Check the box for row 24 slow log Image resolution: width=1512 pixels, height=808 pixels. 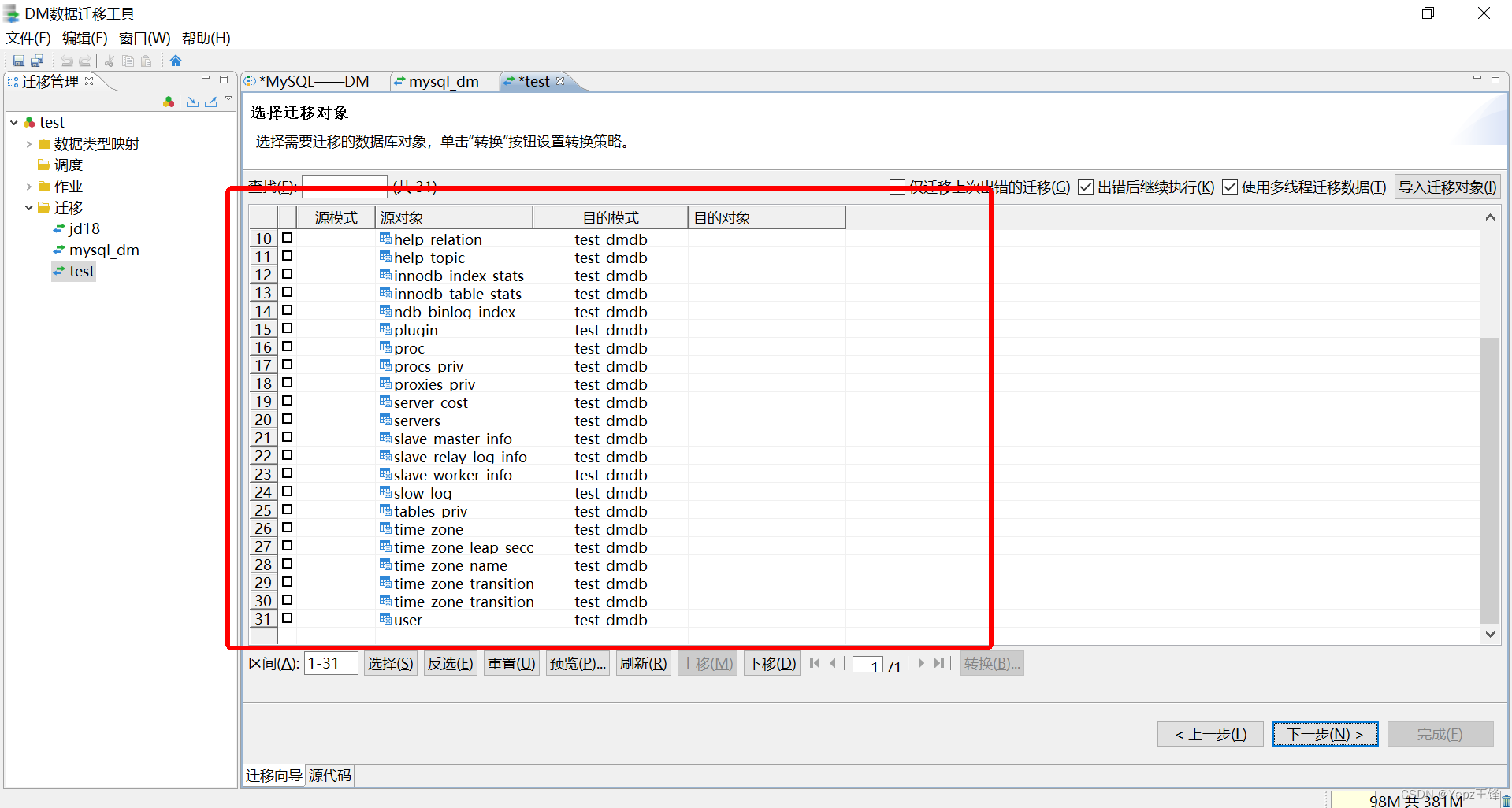click(288, 491)
